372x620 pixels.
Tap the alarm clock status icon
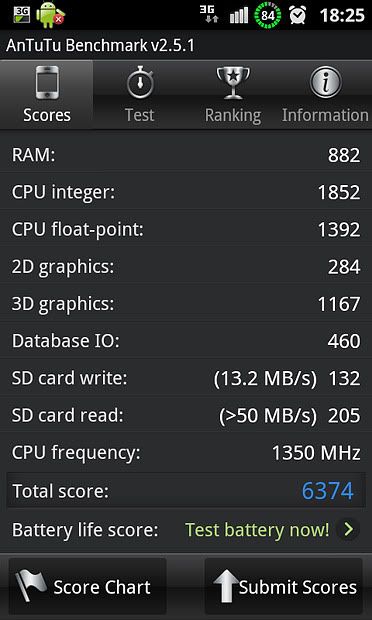pyautogui.click(x=298, y=15)
